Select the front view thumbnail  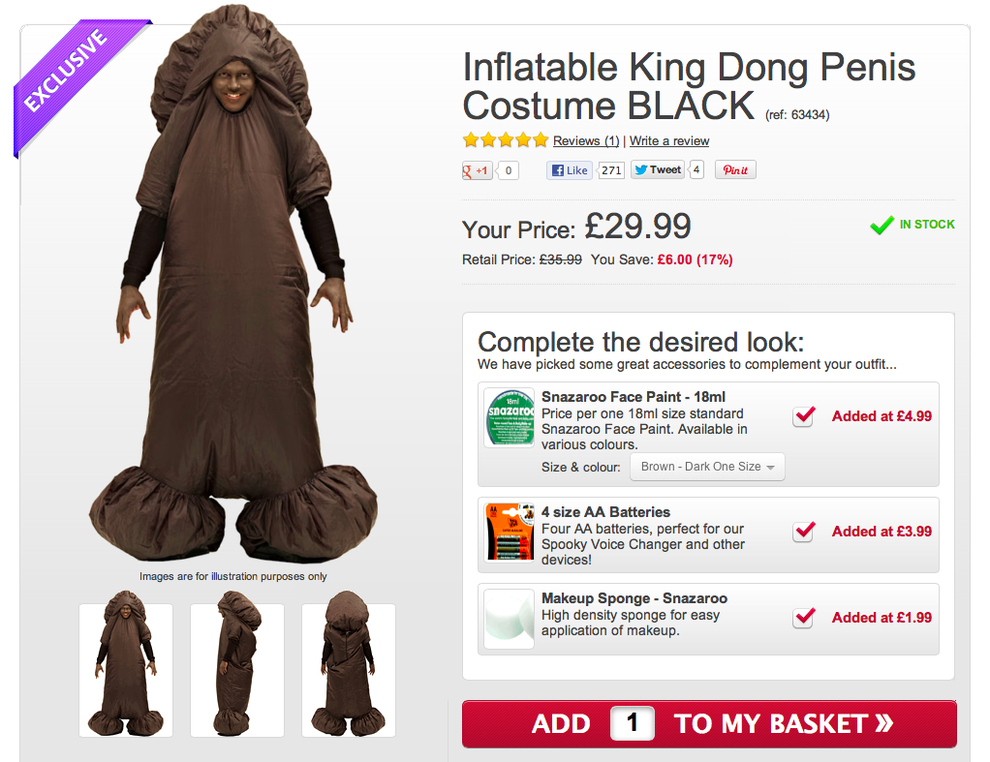(x=126, y=669)
